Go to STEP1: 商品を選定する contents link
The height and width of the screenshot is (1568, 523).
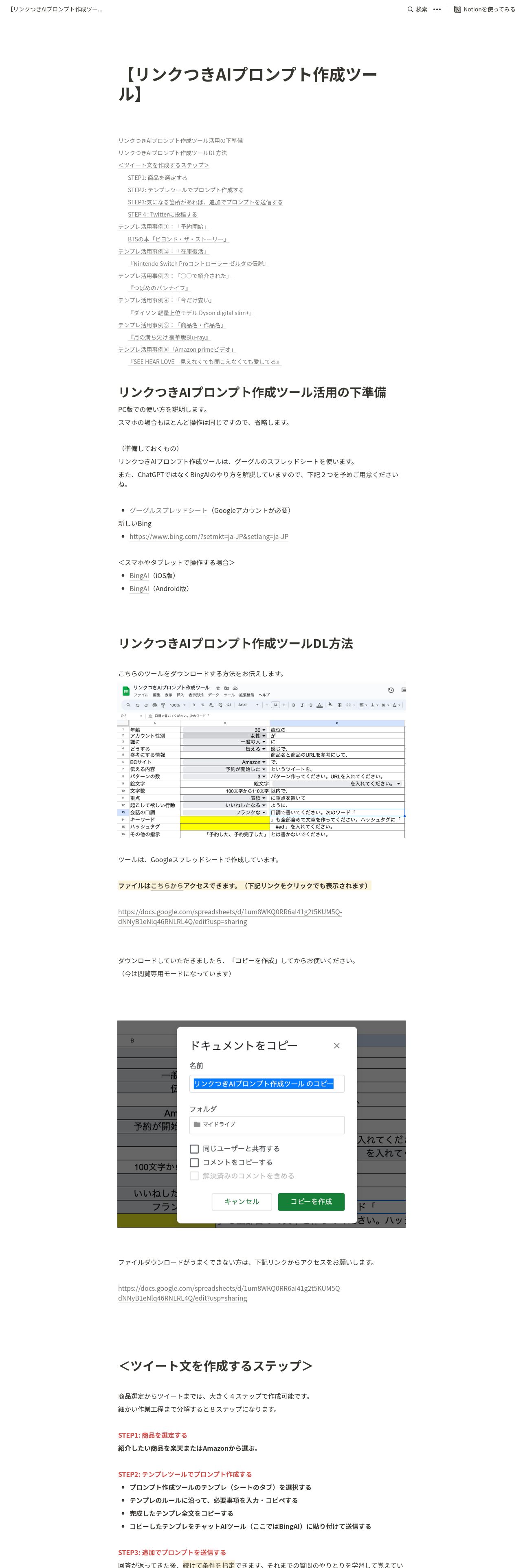(157, 178)
